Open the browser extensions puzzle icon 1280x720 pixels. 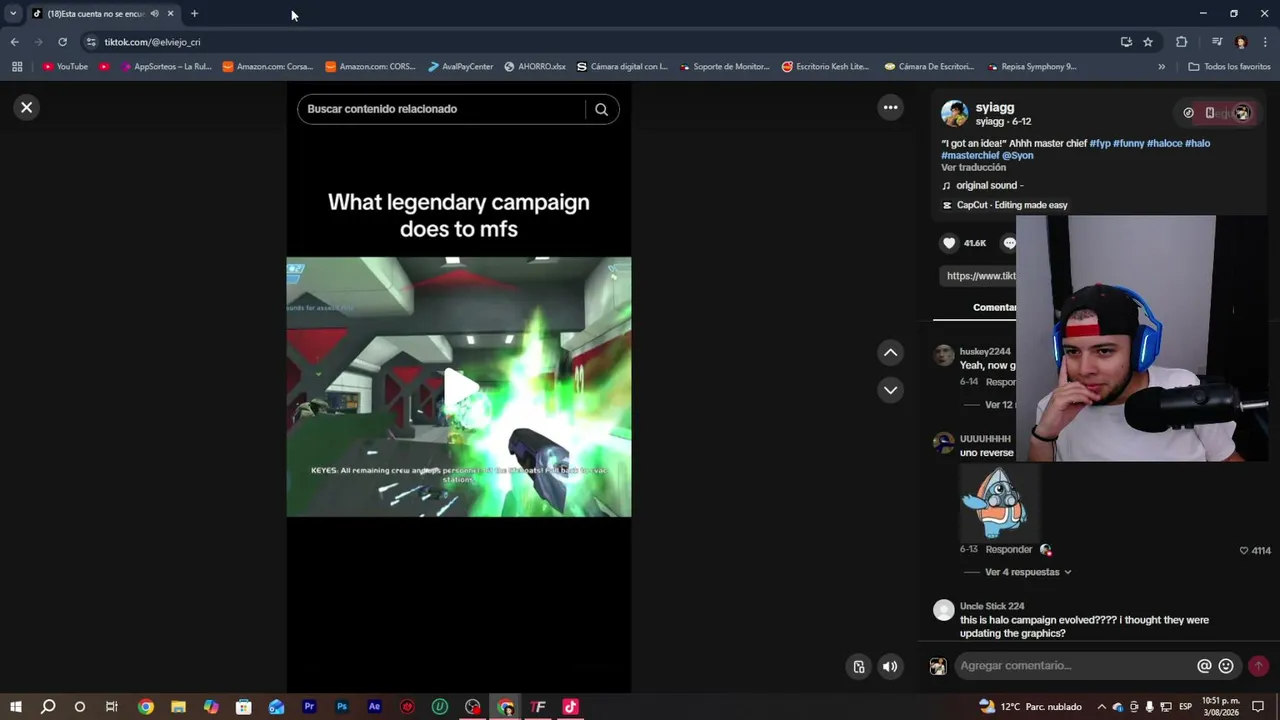pyautogui.click(x=1182, y=42)
